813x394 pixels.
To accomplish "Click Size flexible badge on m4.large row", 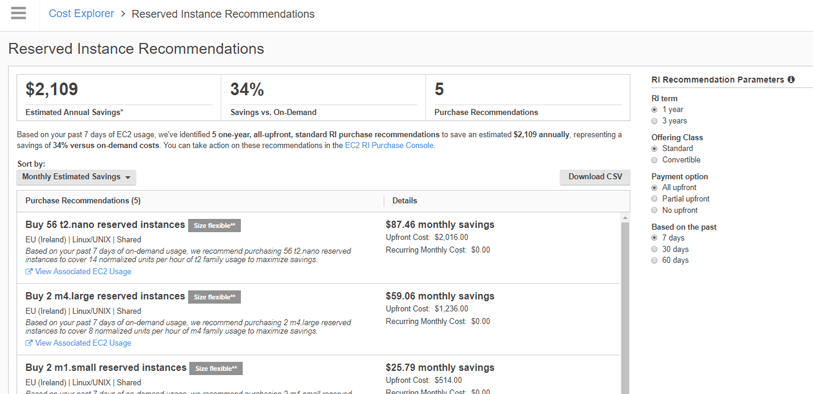I will (x=214, y=297).
